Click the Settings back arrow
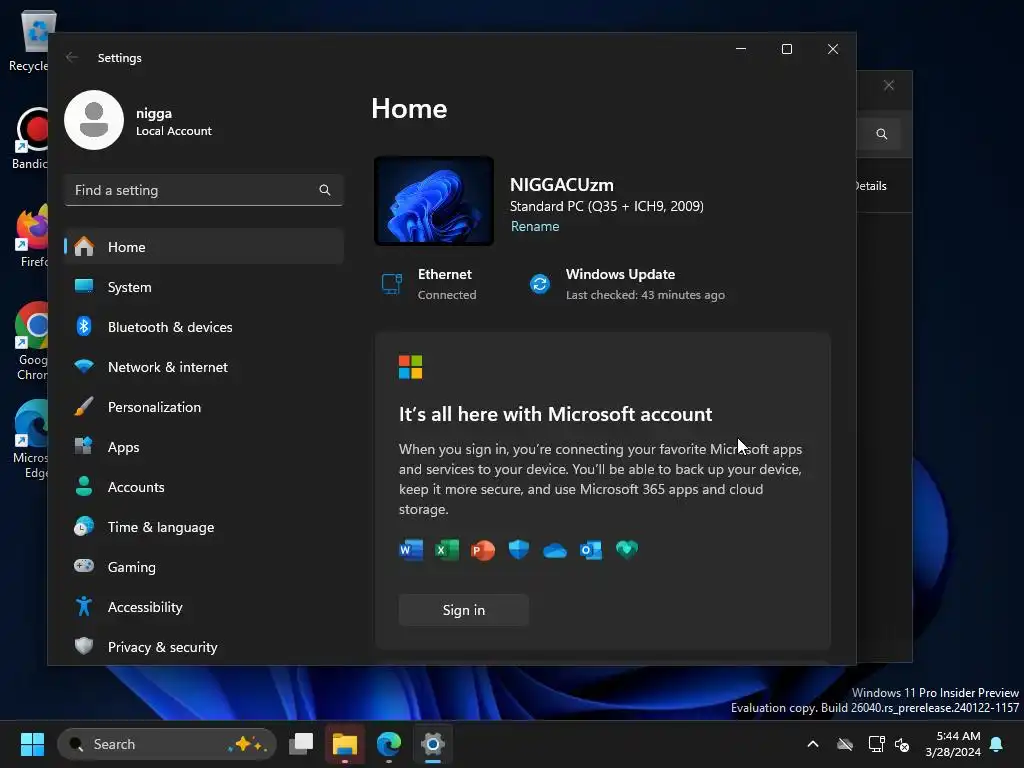 click(x=72, y=57)
